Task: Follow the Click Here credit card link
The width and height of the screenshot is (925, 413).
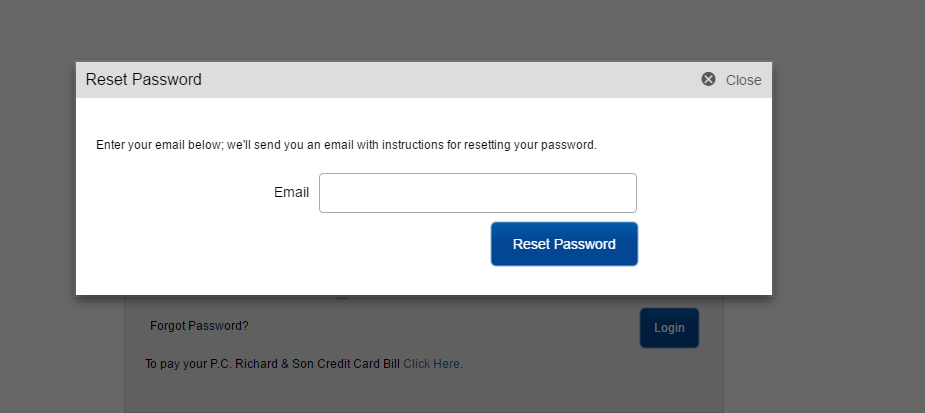Action: (x=431, y=364)
